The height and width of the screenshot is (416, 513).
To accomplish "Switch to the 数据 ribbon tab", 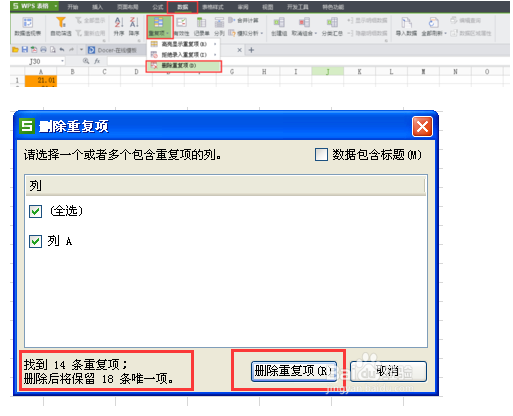I will pyautogui.click(x=182, y=7).
